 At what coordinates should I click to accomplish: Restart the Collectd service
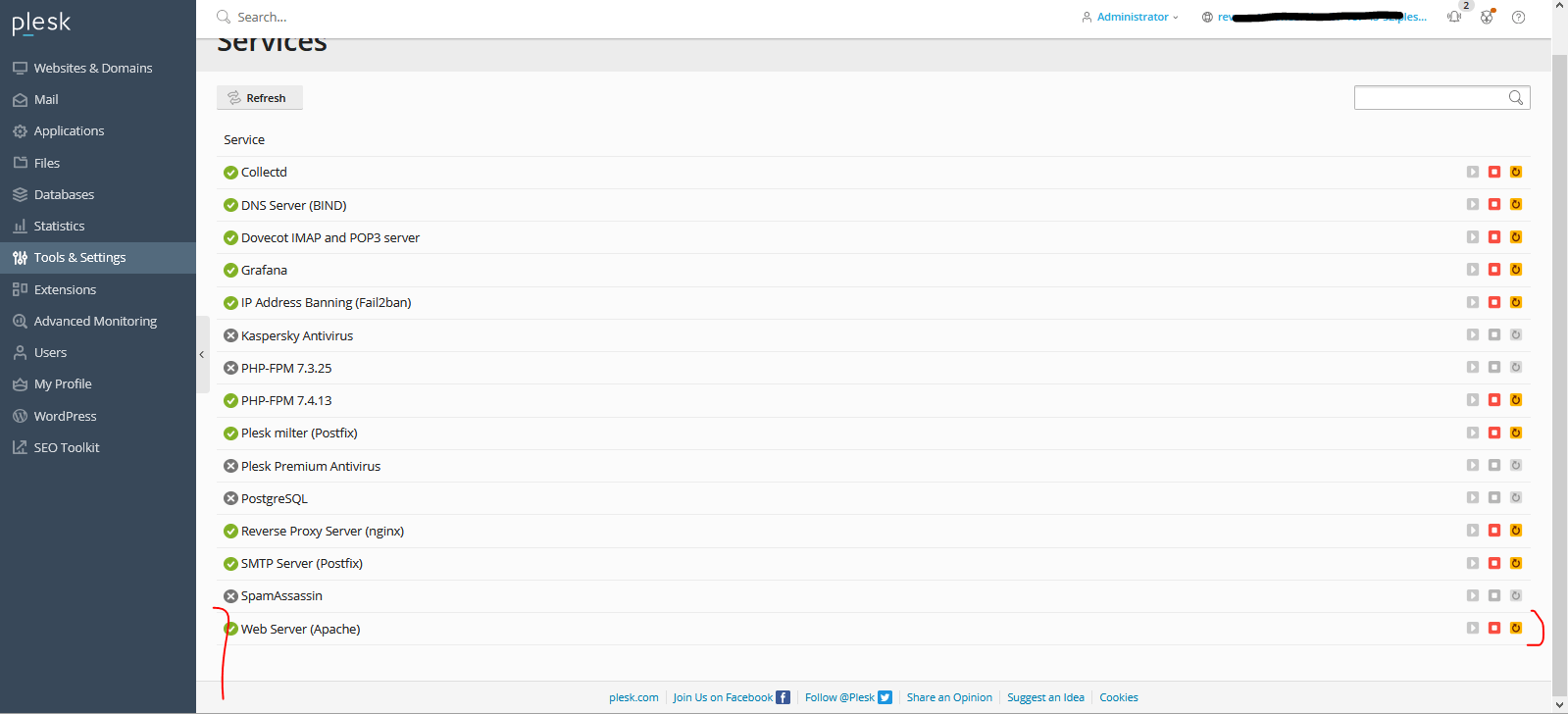pos(1516,172)
